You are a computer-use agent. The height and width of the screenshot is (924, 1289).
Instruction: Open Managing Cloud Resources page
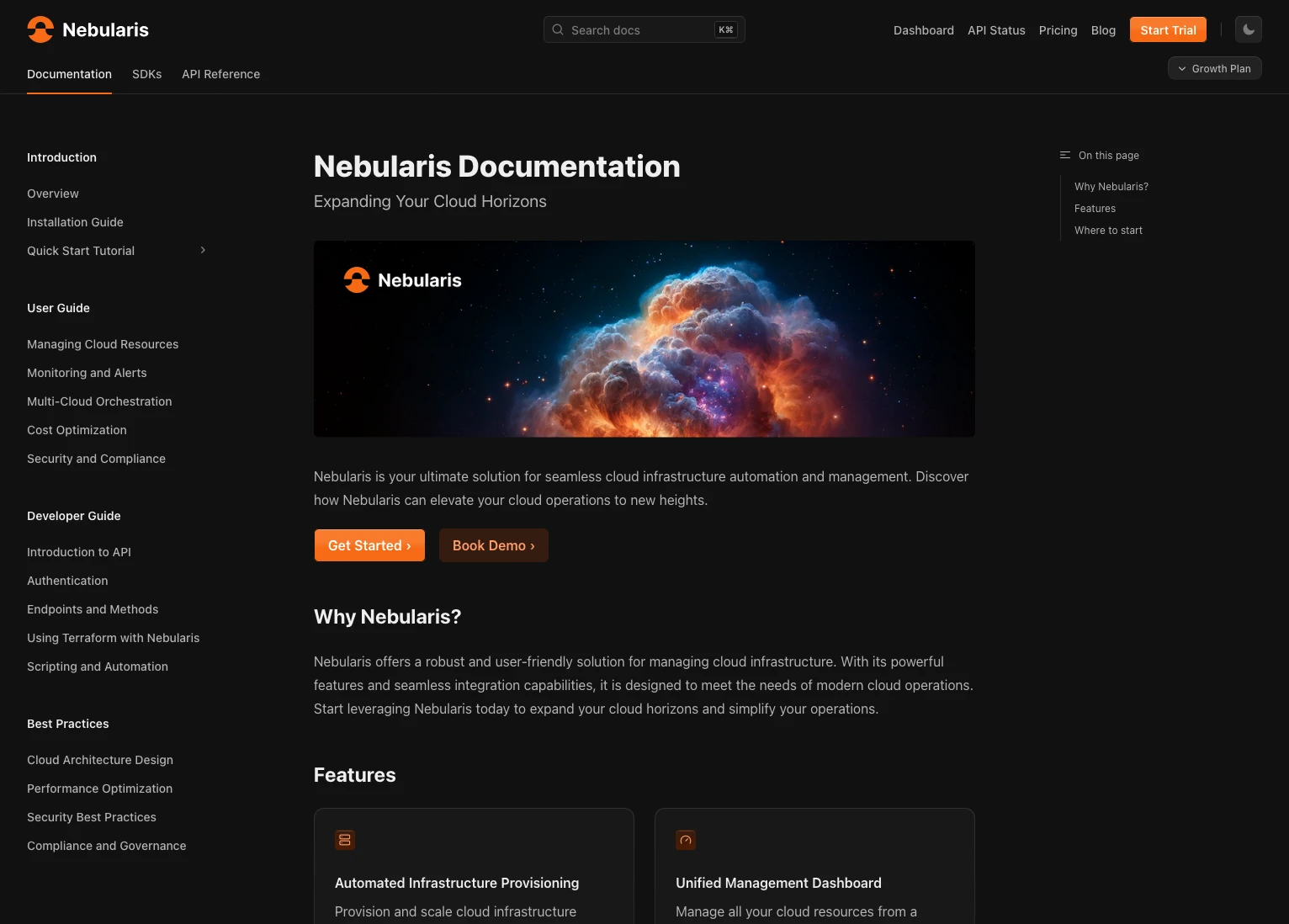[103, 344]
